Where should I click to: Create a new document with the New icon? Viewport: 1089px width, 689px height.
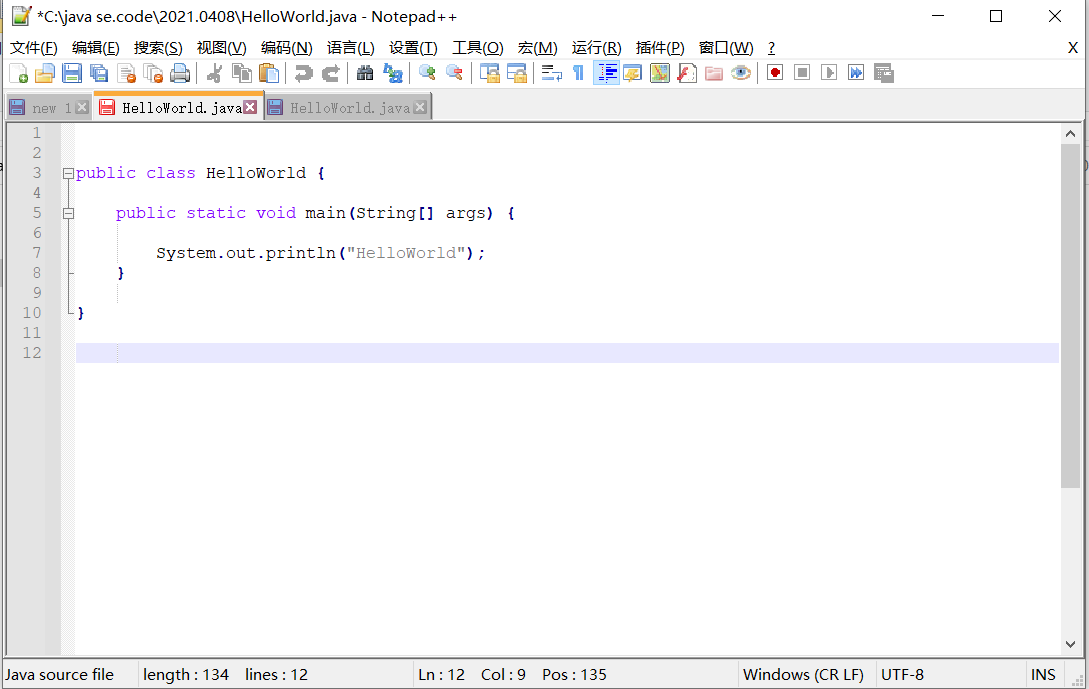click(19, 73)
